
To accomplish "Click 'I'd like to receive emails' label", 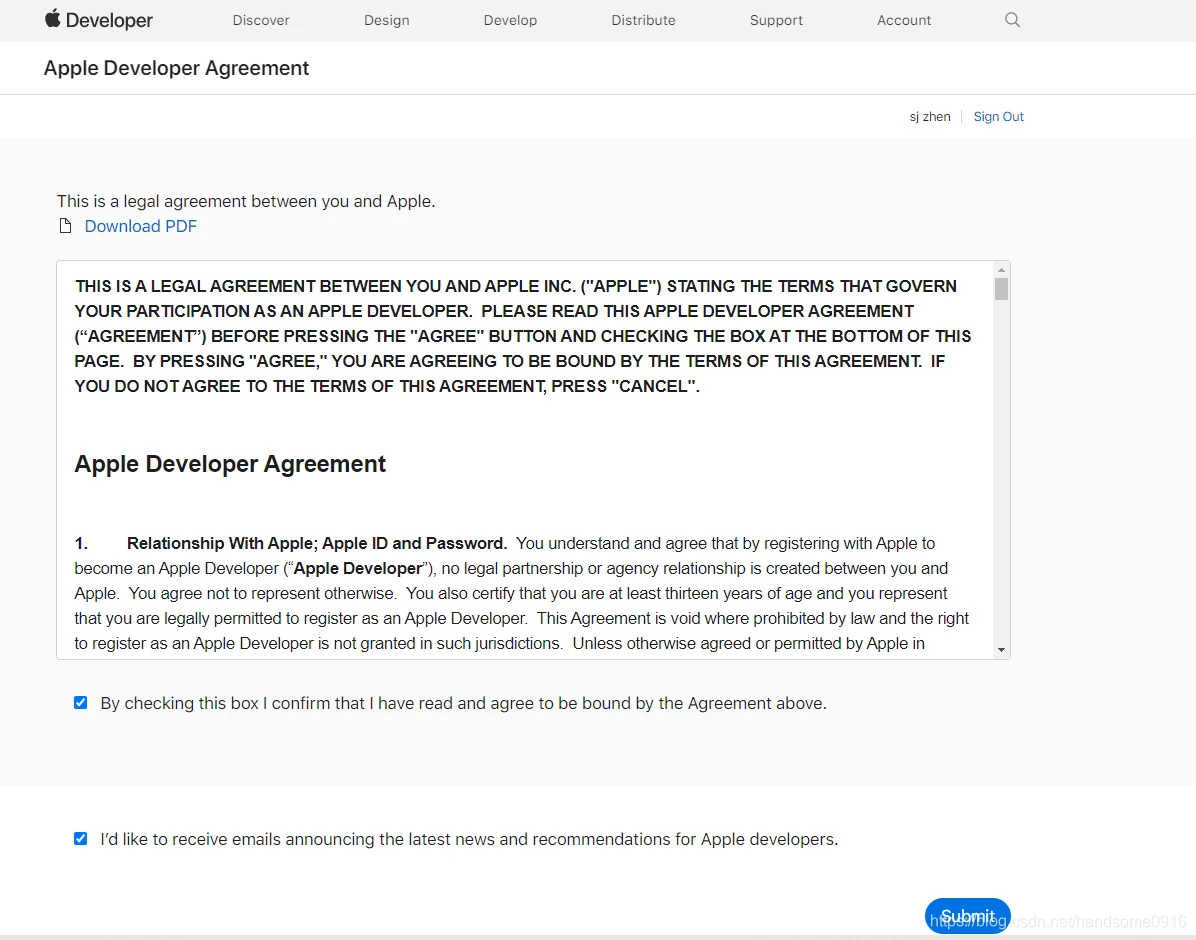I will pyautogui.click(x=469, y=839).
